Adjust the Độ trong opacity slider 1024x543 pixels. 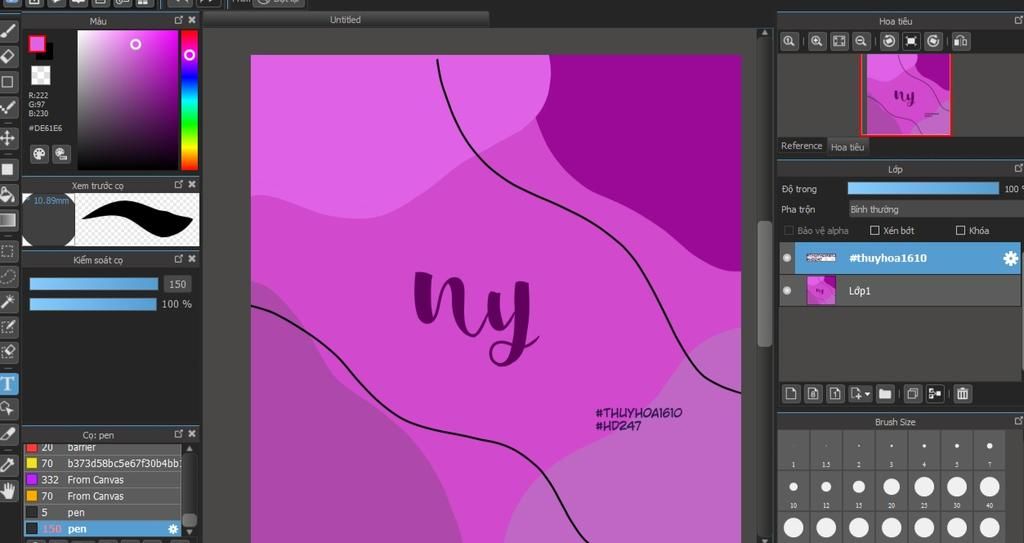pos(923,188)
